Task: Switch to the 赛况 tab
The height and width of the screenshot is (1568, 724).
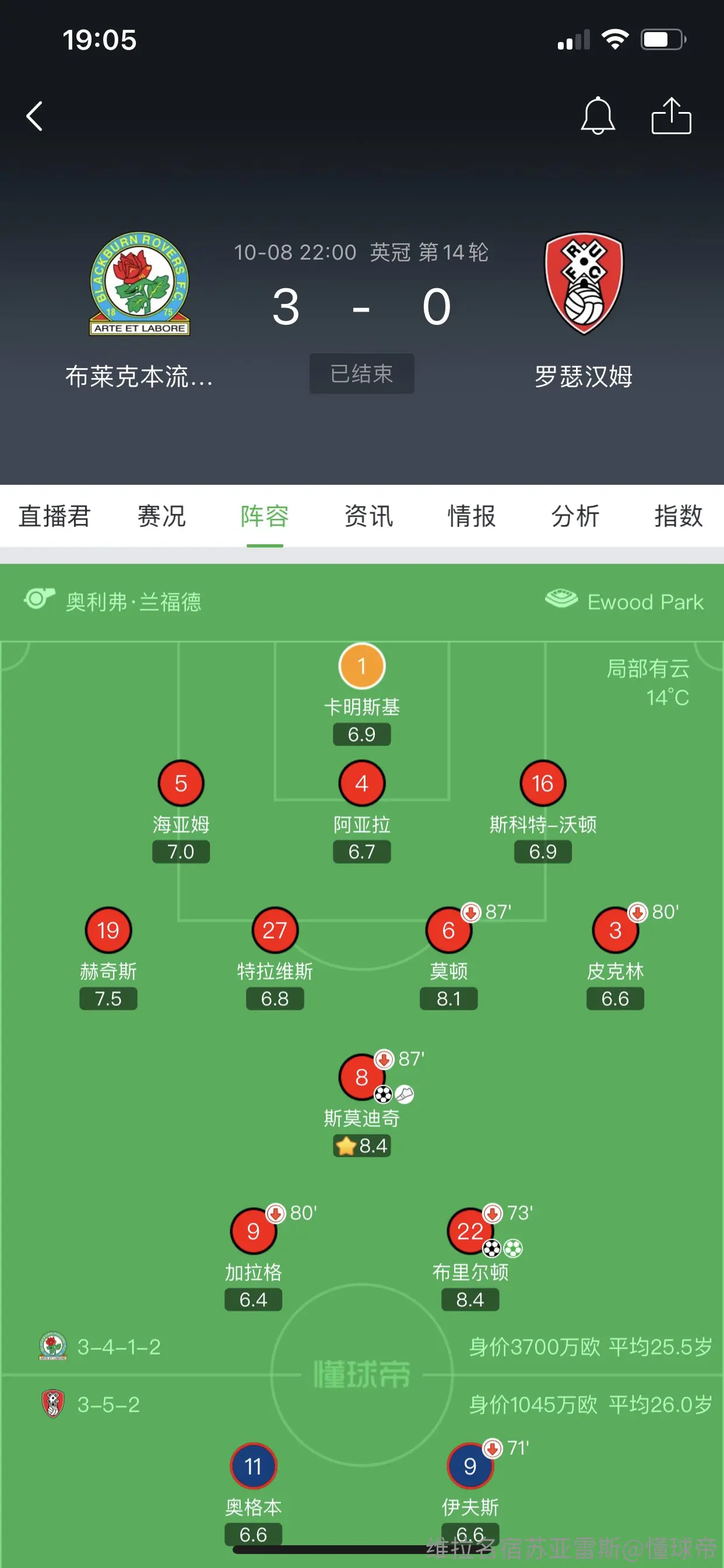Action: [x=161, y=516]
